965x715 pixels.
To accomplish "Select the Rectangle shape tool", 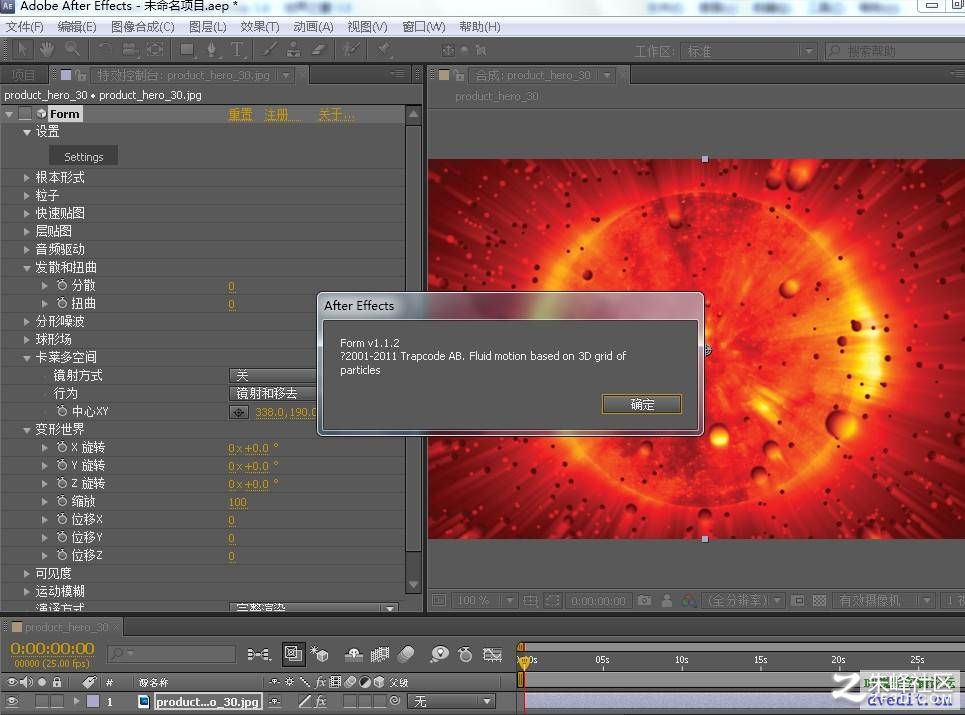I will pos(186,50).
